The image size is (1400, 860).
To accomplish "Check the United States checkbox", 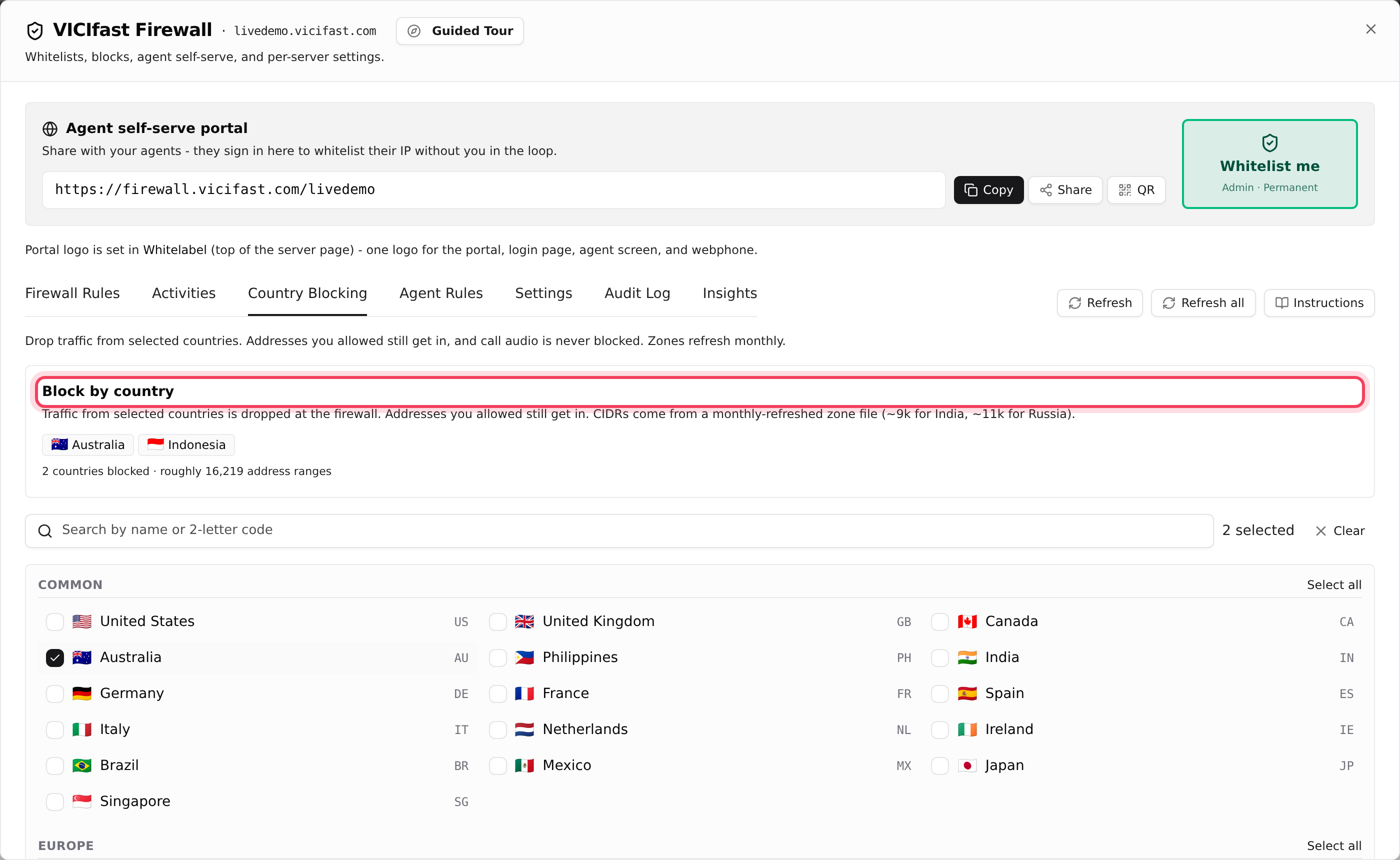I will (x=54, y=621).
